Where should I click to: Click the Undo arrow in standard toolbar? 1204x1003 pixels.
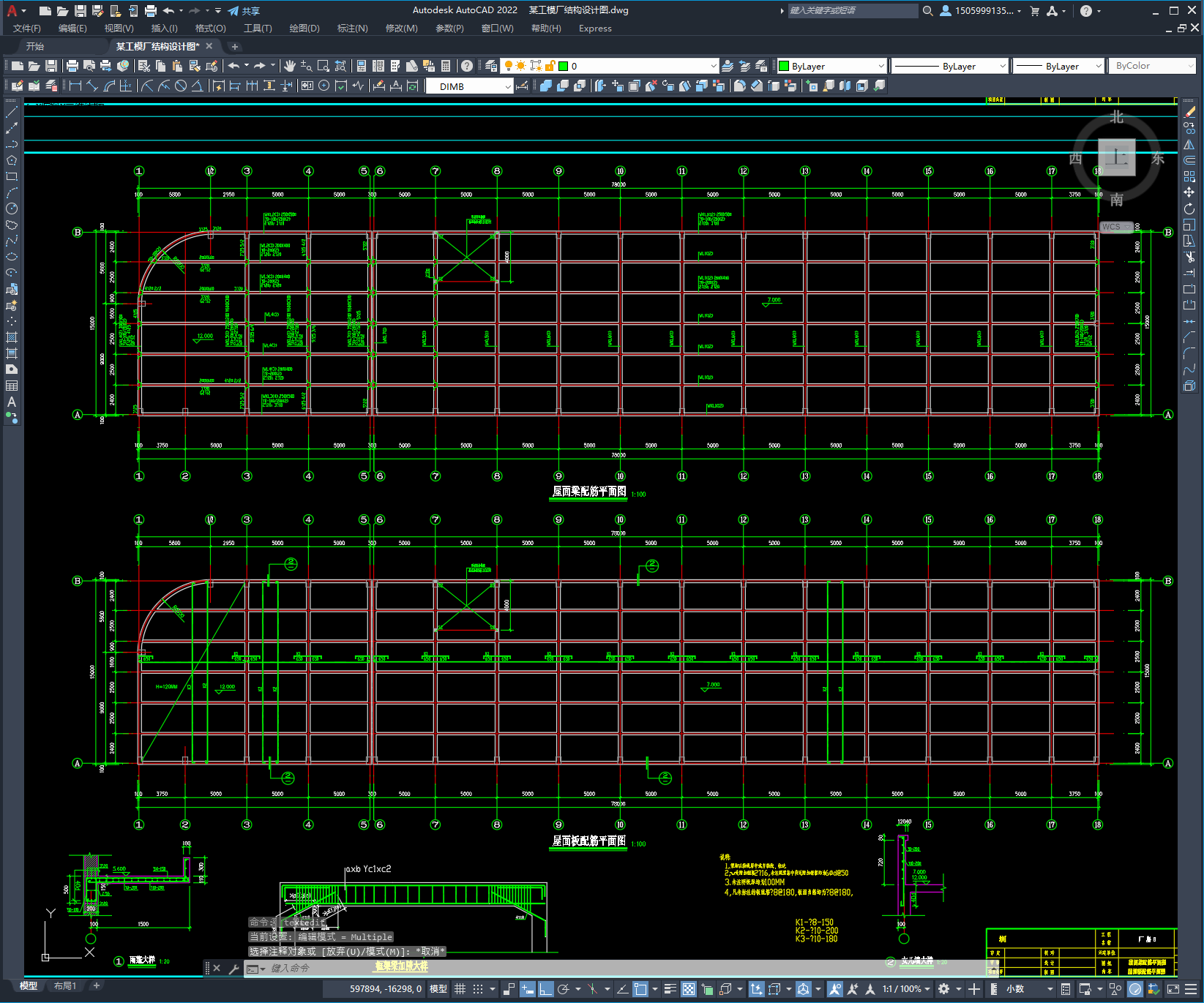point(233,66)
